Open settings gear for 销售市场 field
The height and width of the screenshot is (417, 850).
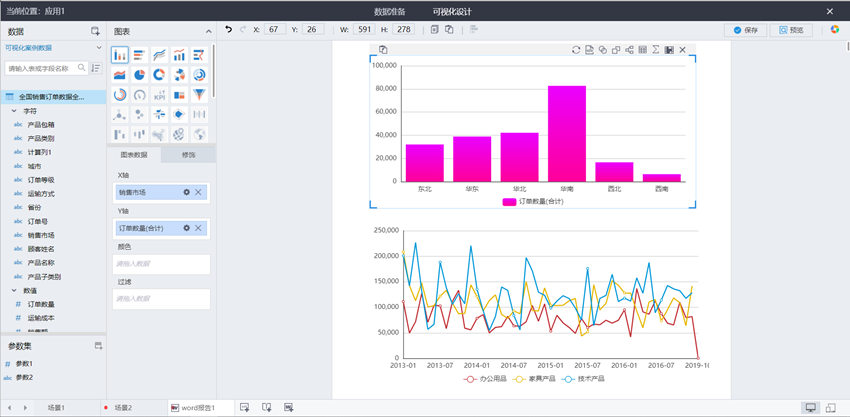(186, 192)
